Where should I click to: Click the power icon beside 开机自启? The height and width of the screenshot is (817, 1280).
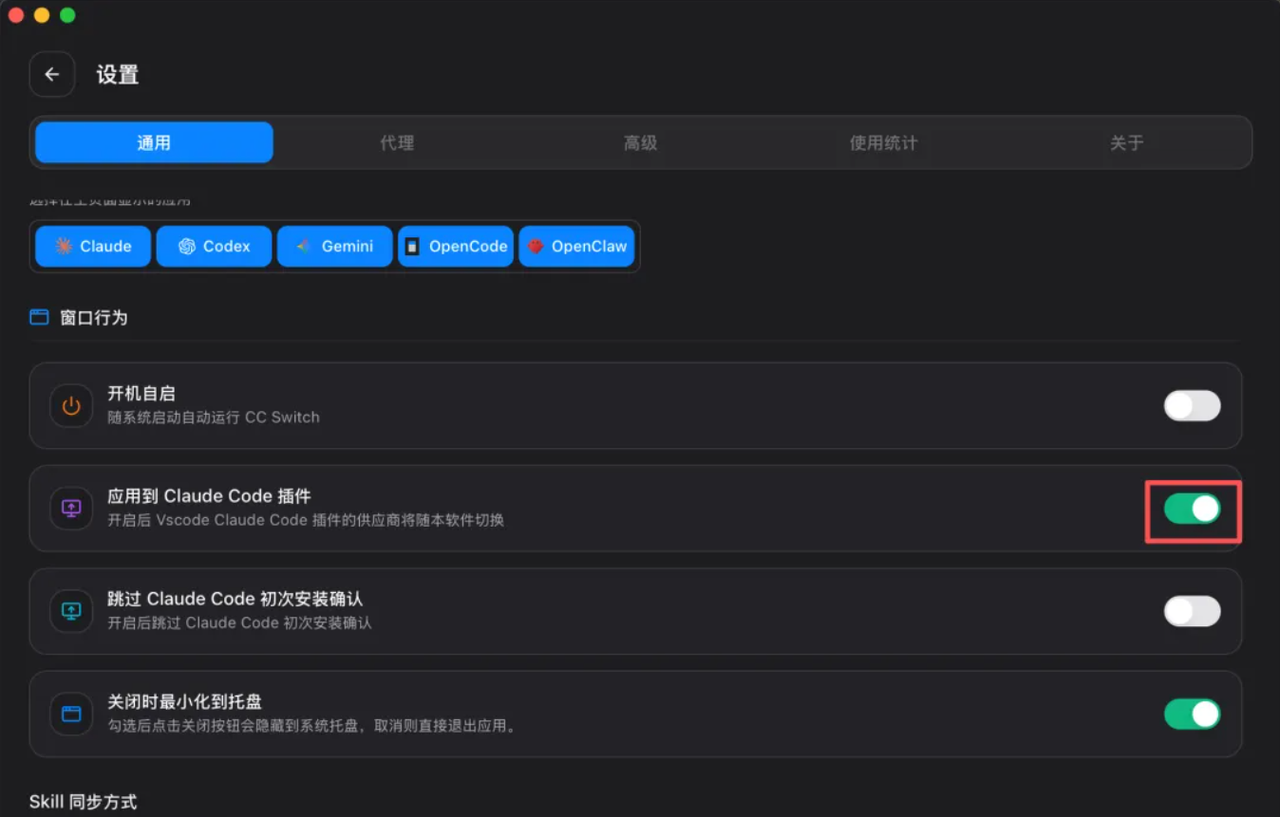point(71,406)
